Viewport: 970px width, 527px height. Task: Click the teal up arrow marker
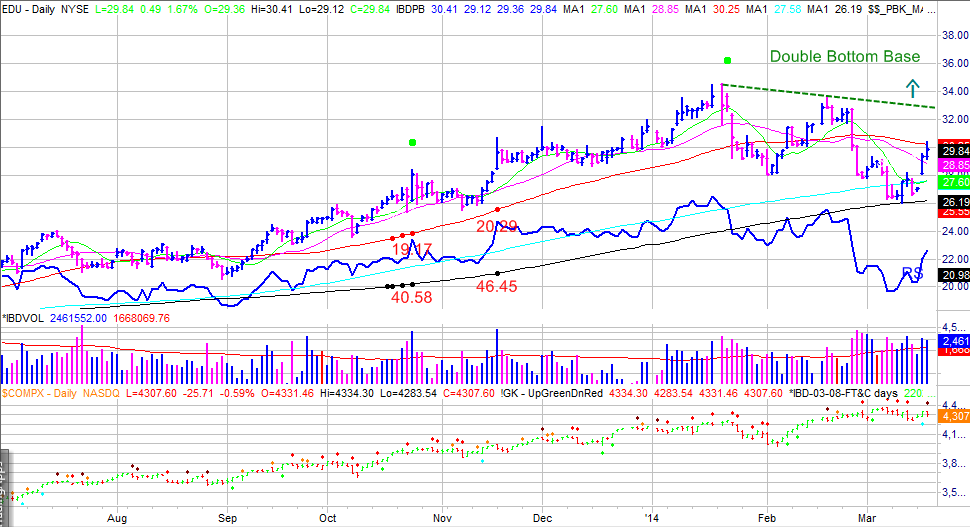[912, 88]
